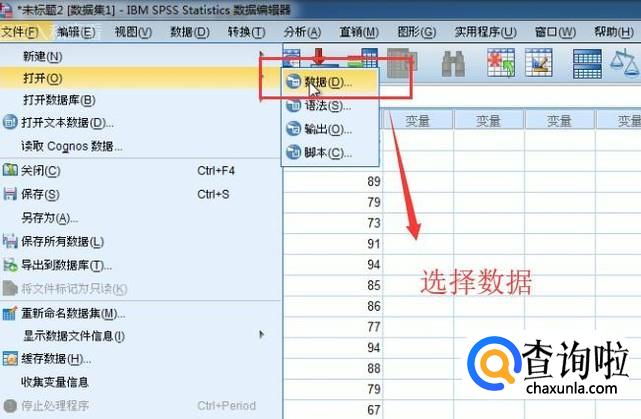Viewport: 641px width, 419px height.
Task: Click the icon beside 输出(O)
Action: pyautogui.click(x=294, y=129)
